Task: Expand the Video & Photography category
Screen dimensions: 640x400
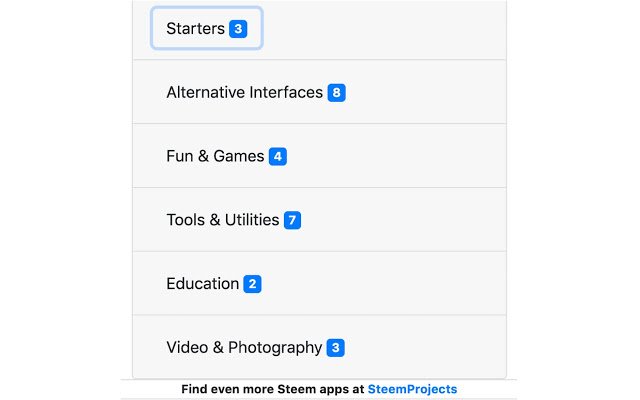Action: click(244, 348)
